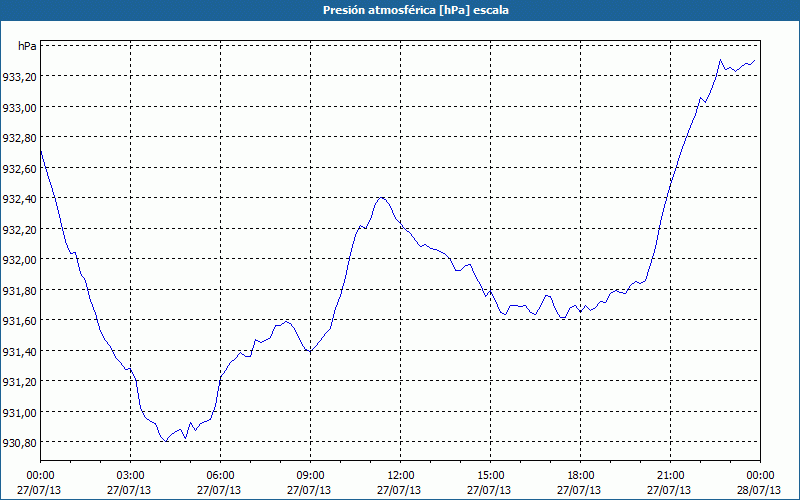Click the 931,80 y-axis label
Screen dimensions: 800x500
point(19,291)
